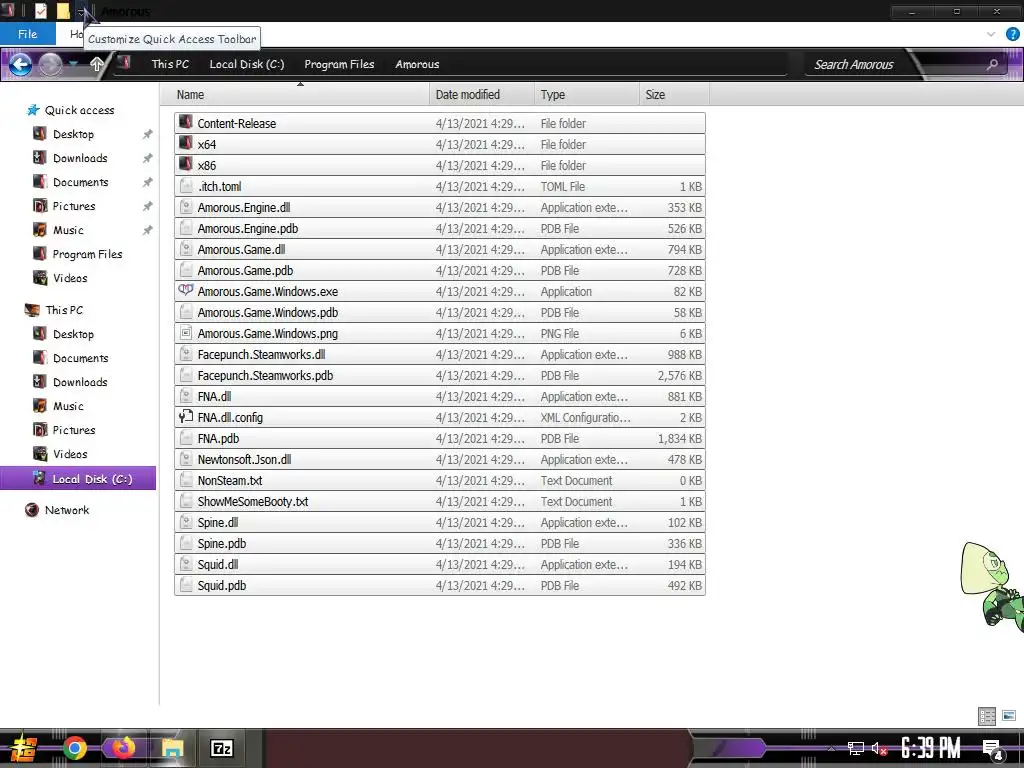Select Spine.dll file

[x=440, y=522]
